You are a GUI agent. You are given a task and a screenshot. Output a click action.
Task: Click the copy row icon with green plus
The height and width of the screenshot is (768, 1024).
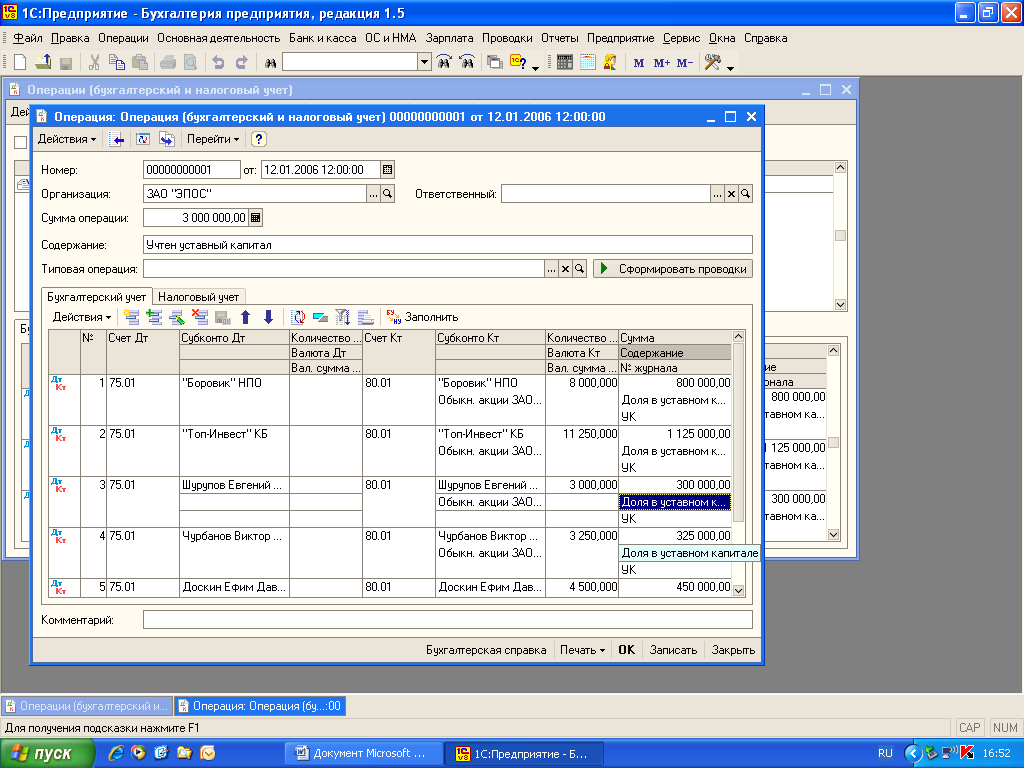(154, 317)
